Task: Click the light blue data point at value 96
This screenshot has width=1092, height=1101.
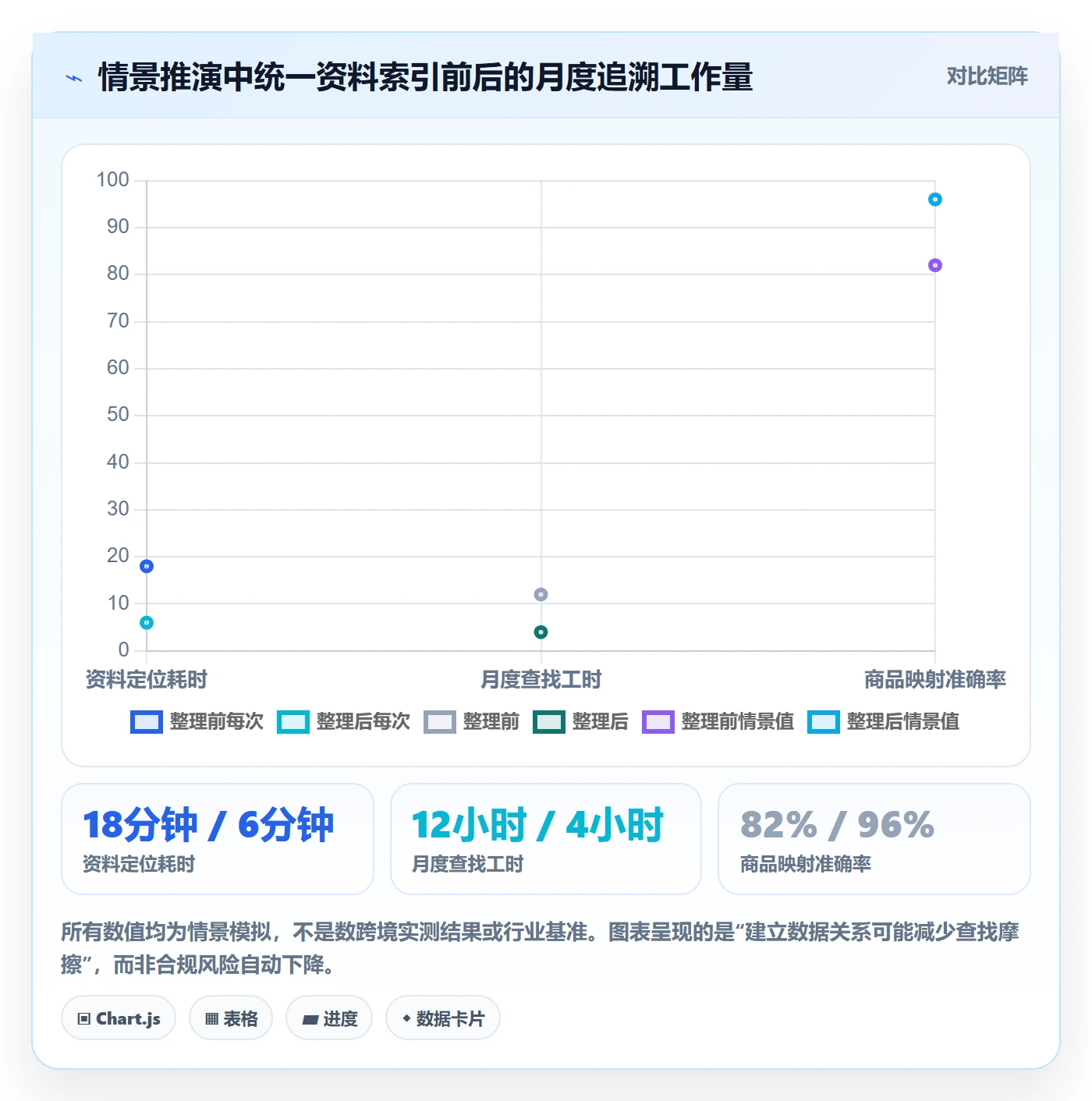Action: (935, 200)
